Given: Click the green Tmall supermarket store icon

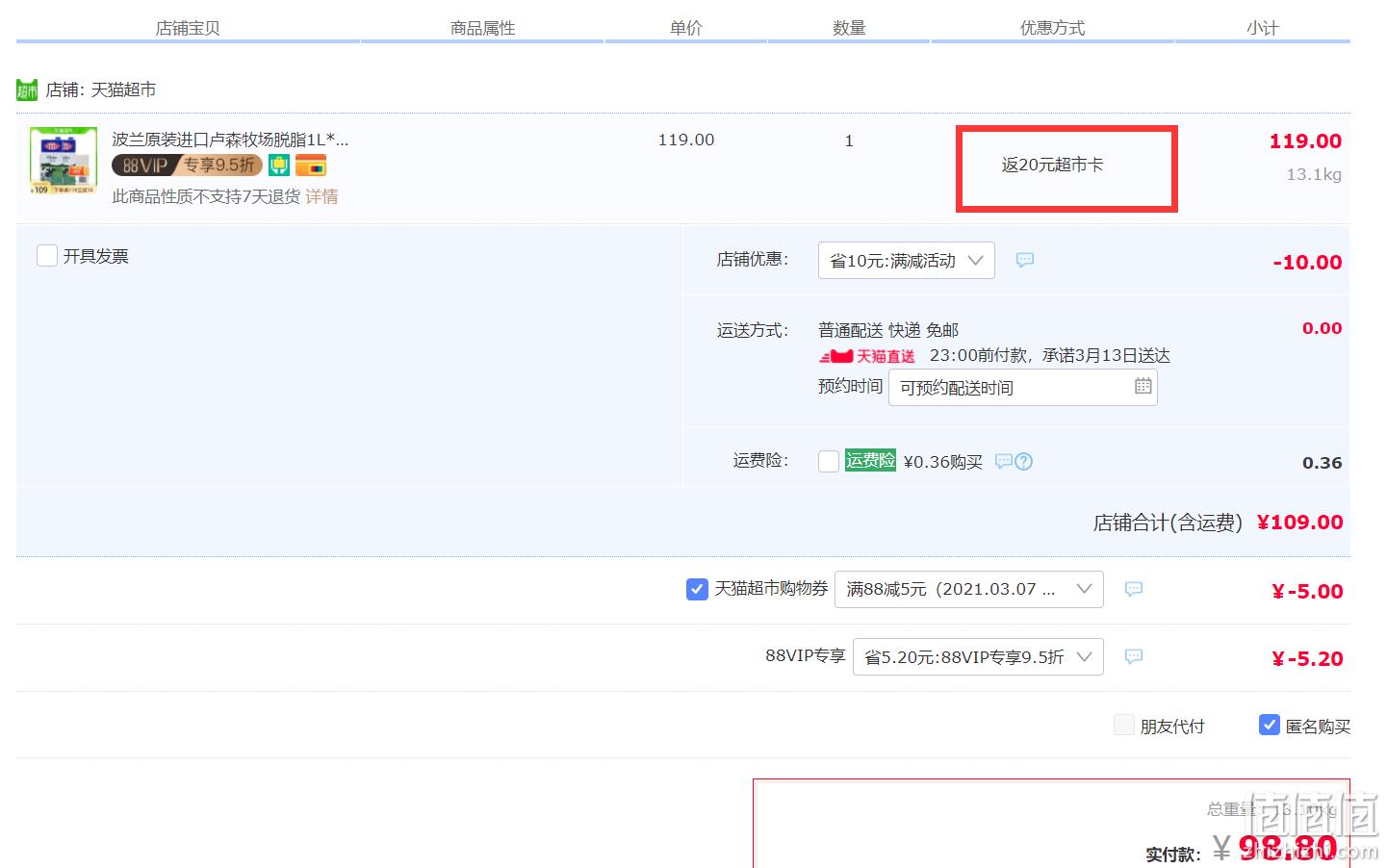Looking at the screenshot, I should click(x=27, y=90).
